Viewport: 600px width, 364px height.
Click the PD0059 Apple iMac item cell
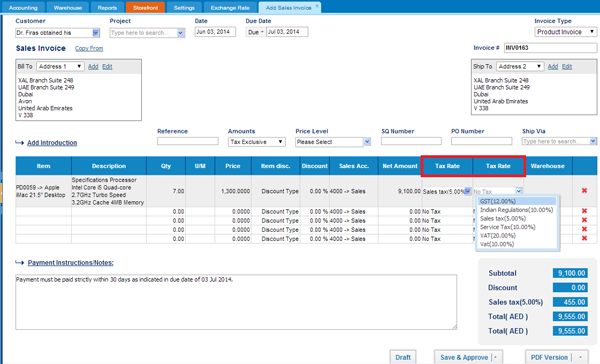pos(43,191)
